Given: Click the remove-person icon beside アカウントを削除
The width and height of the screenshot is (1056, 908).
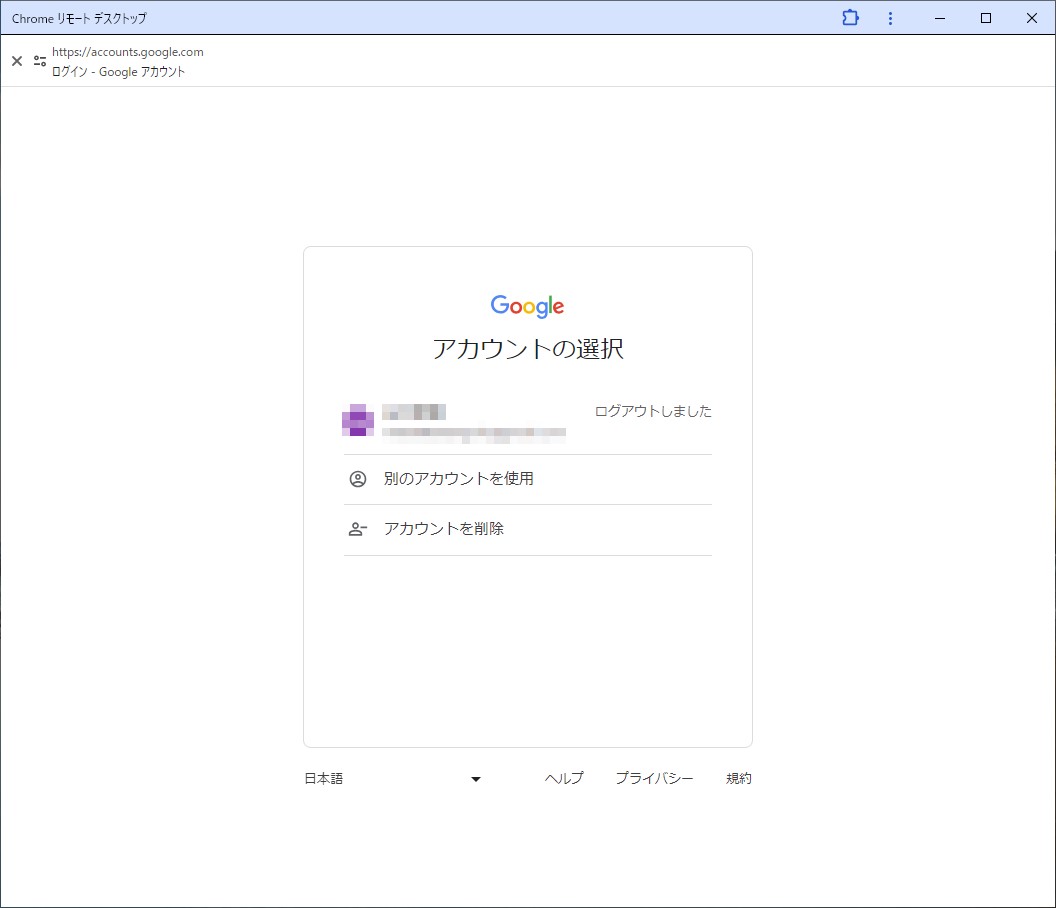Looking at the screenshot, I should pos(358,529).
